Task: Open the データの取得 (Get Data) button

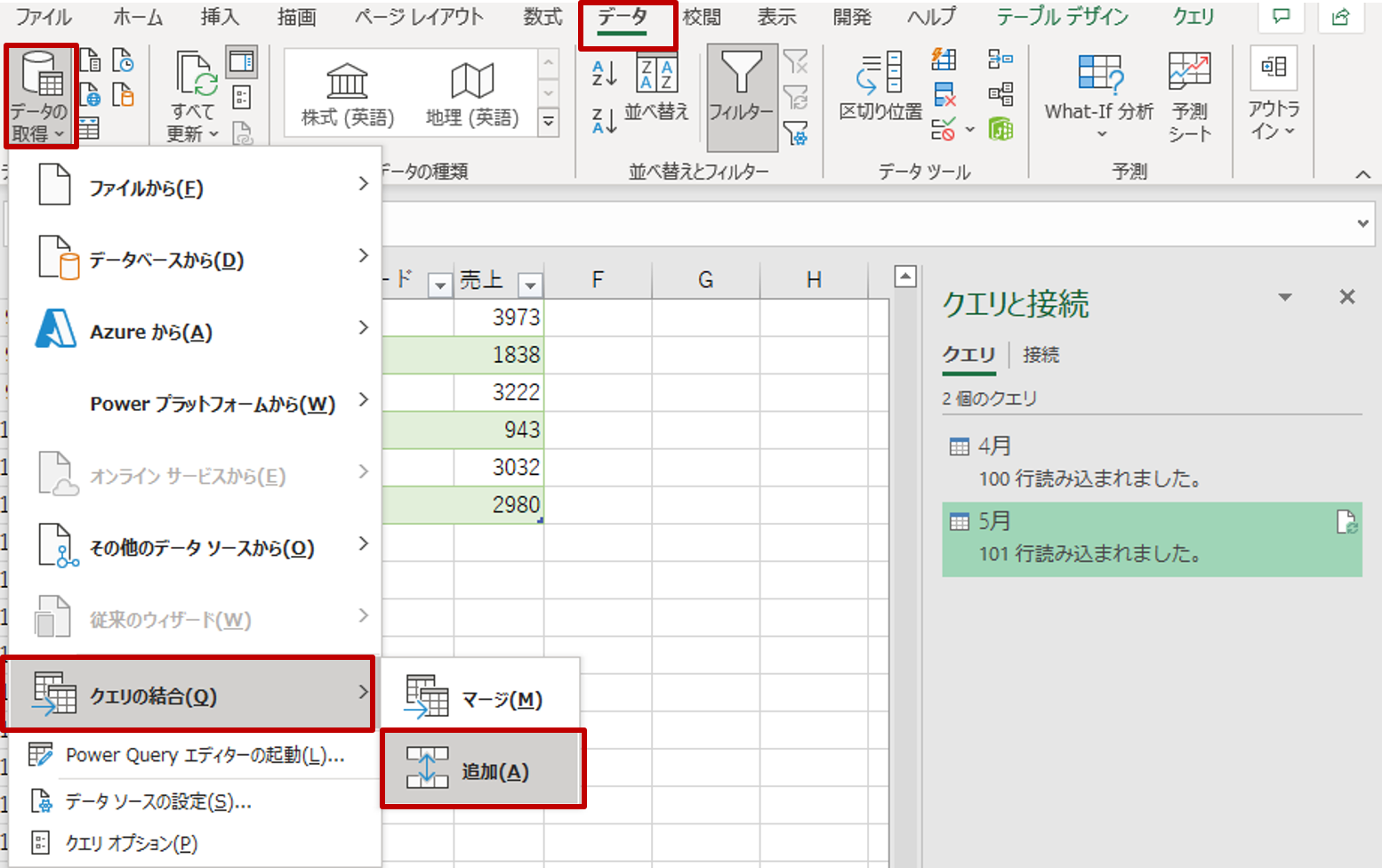Action: click(40, 96)
